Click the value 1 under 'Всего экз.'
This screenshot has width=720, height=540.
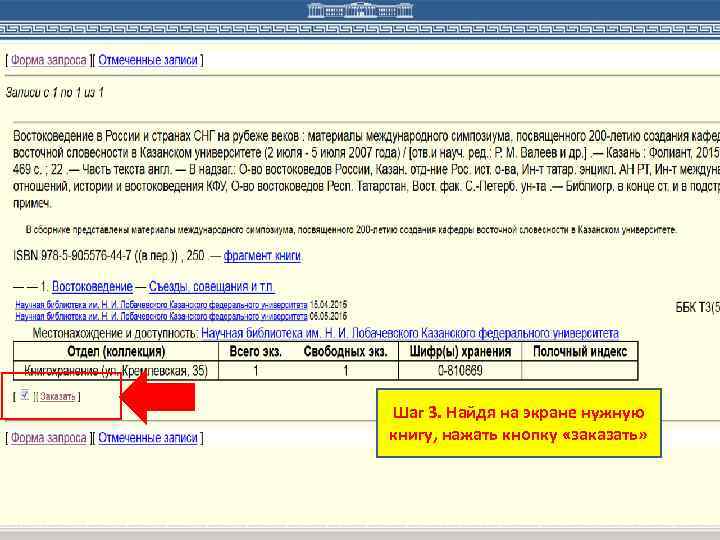click(x=256, y=371)
